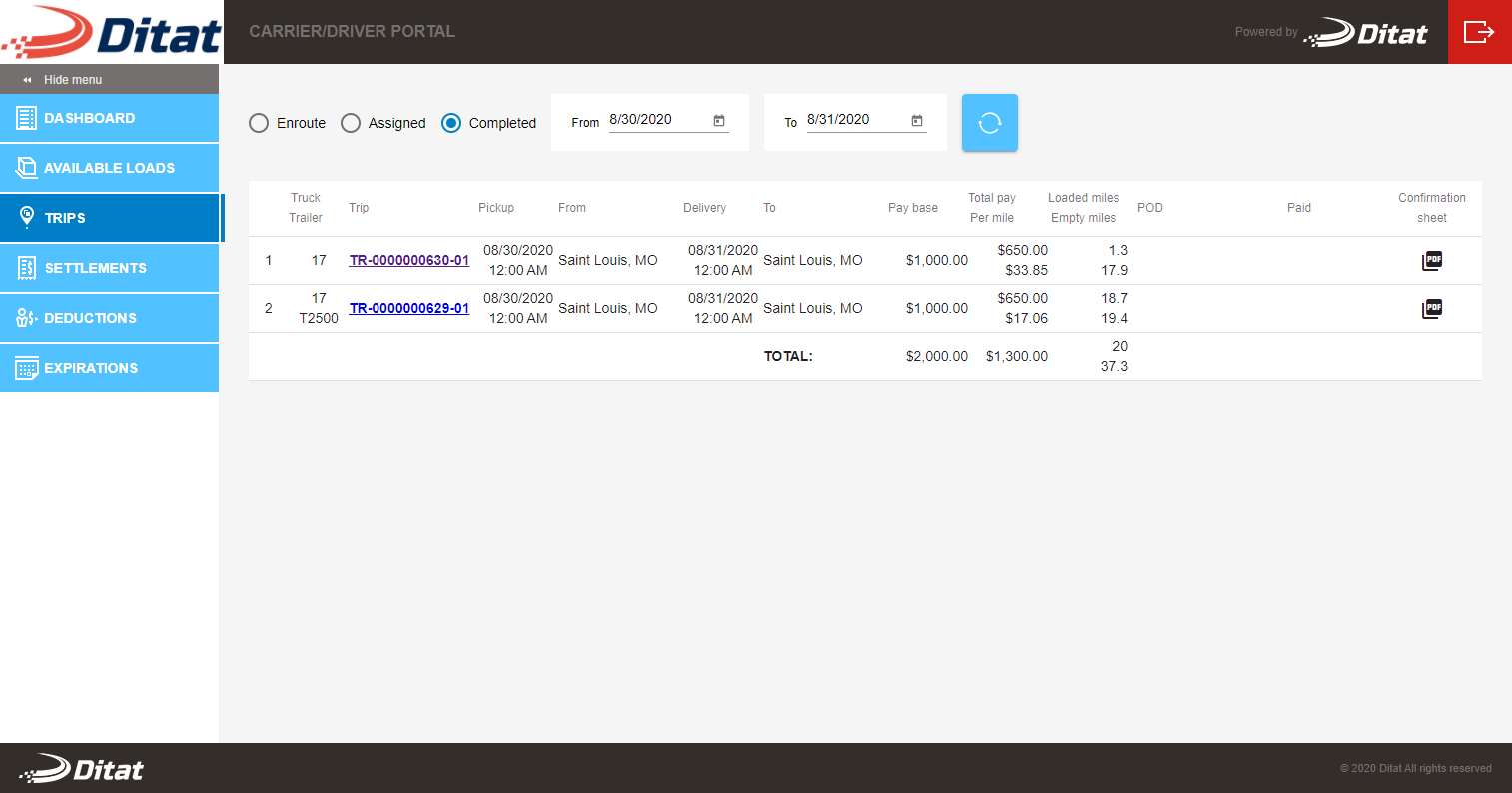Open confirmation sheet PDF for trip TR-0000000629-01

(1431, 308)
